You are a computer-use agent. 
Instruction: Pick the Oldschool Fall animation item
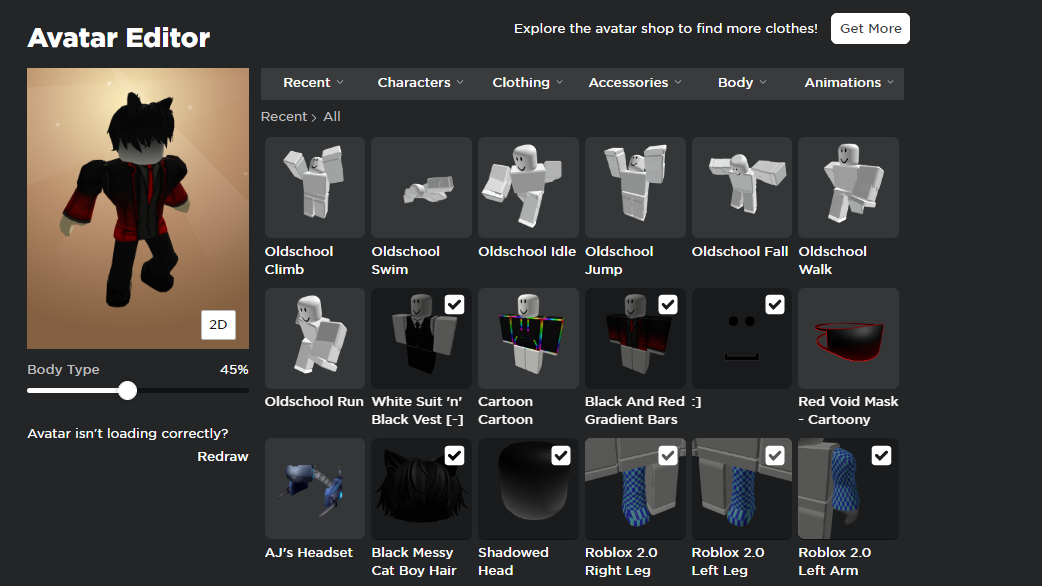coord(742,187)
